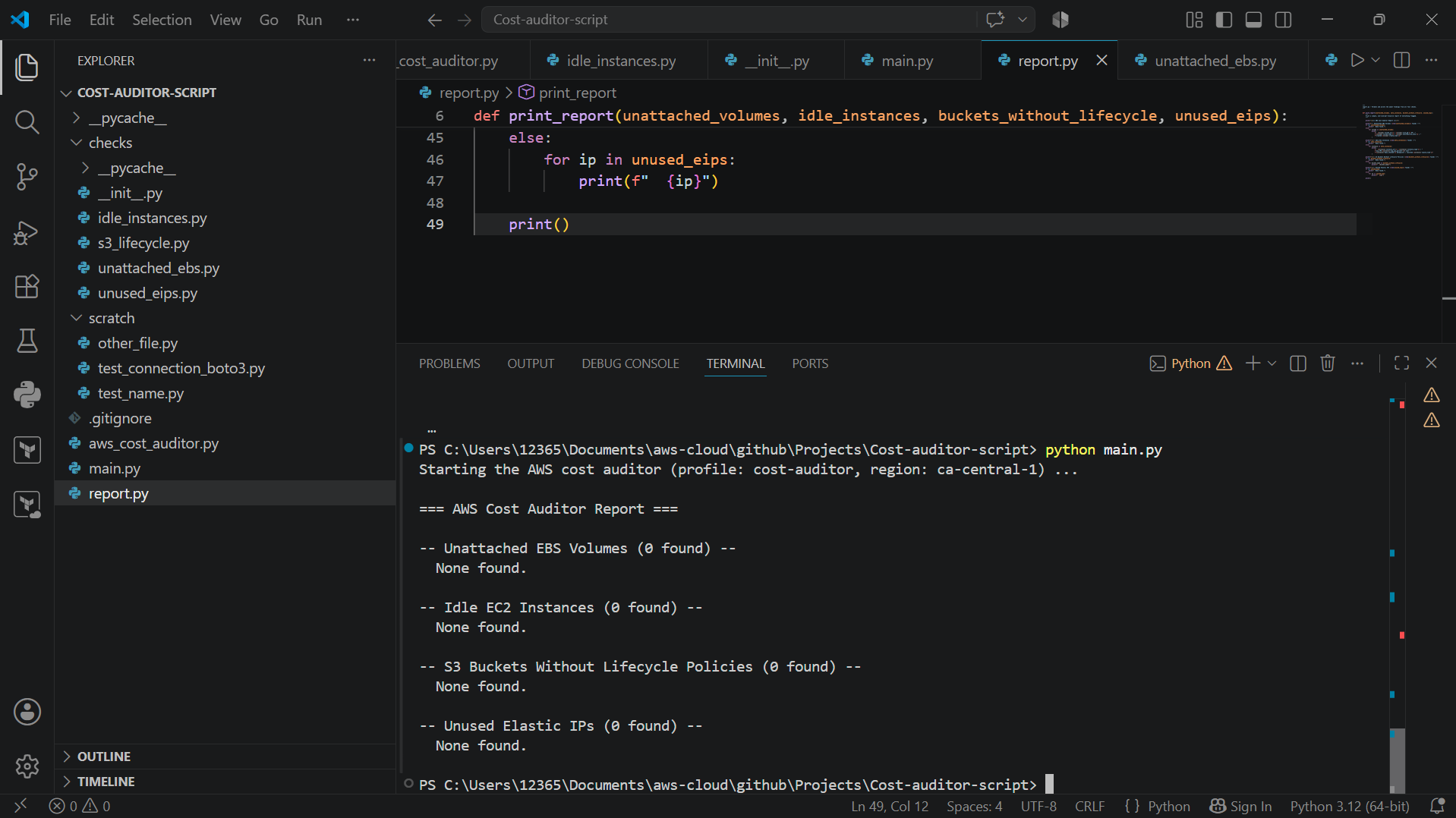Click Python 3.12 interpreter selector
The width and height of the screenshot is (1456, 818).
(x=1349, y=806)
